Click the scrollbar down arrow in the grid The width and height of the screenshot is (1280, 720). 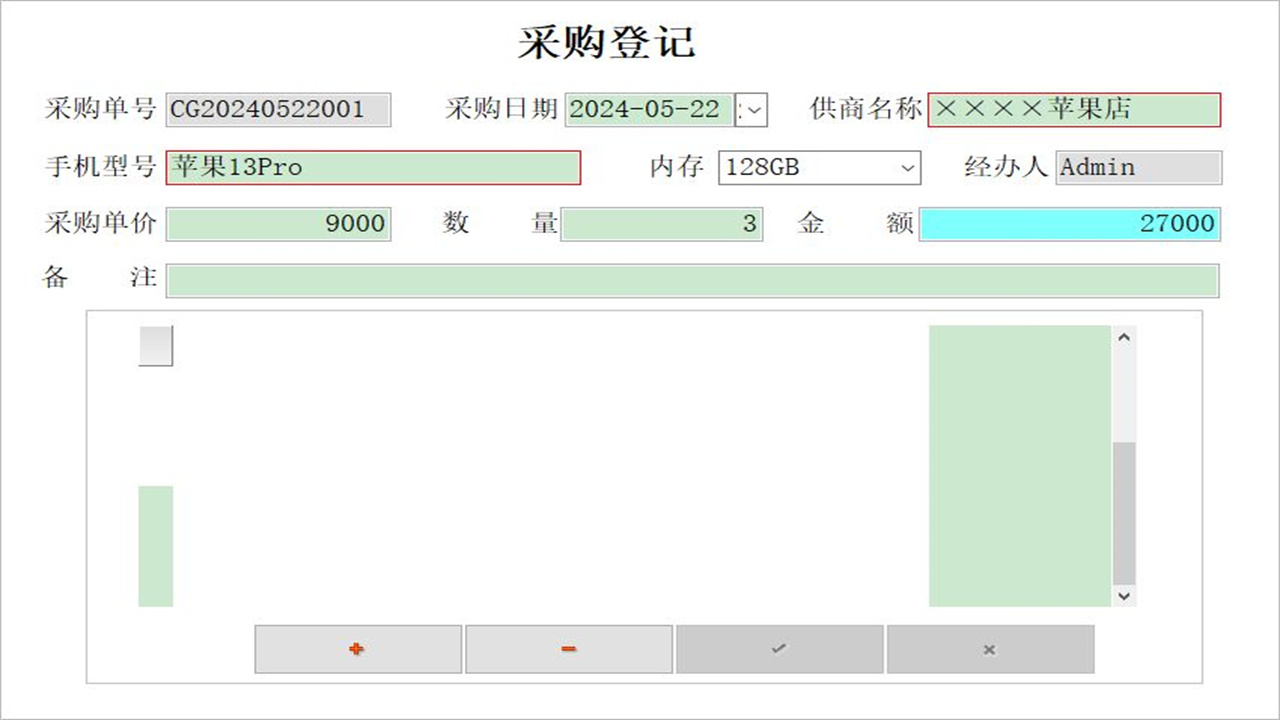click(x=1123, y=597)
